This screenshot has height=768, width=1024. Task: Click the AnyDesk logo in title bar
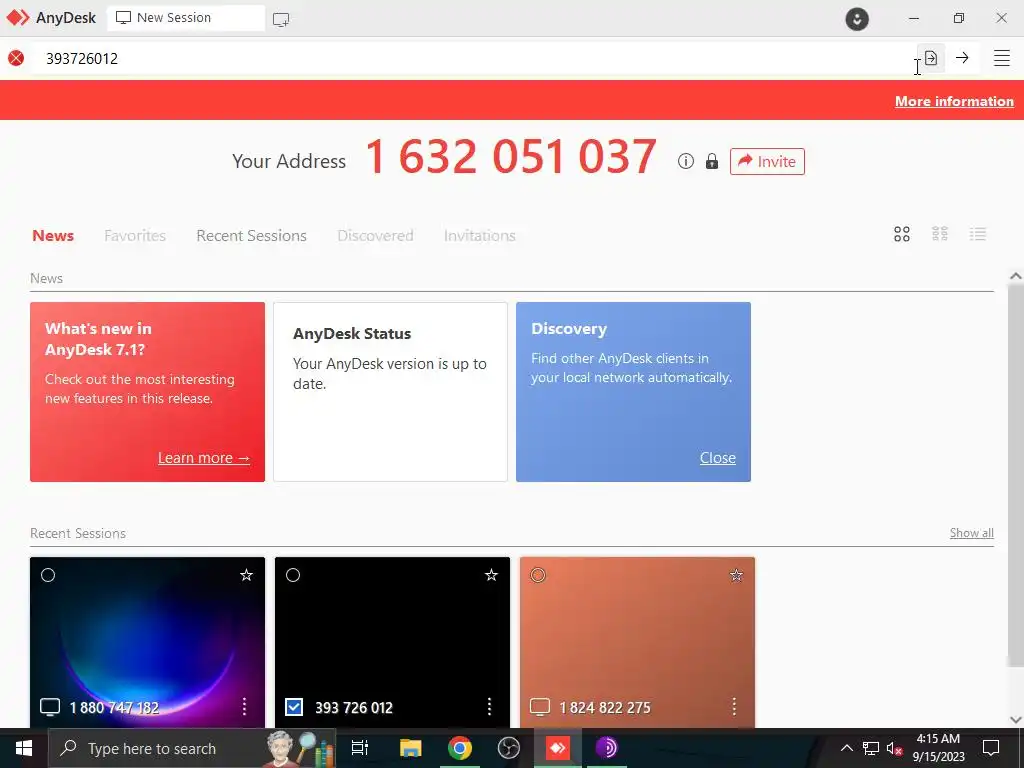tap(18, 18)
